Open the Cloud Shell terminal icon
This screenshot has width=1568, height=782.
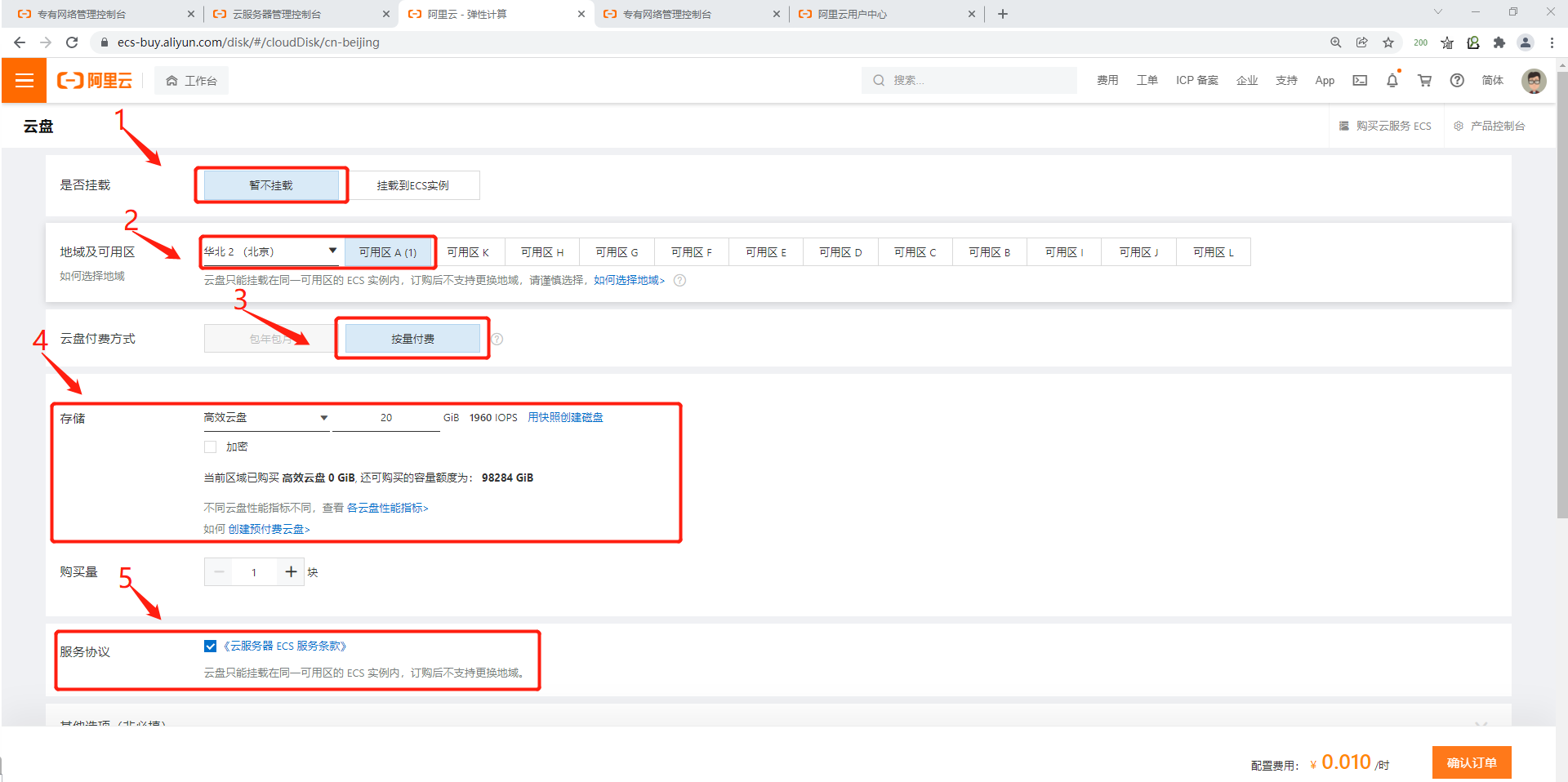click(x=1360, y=80)
